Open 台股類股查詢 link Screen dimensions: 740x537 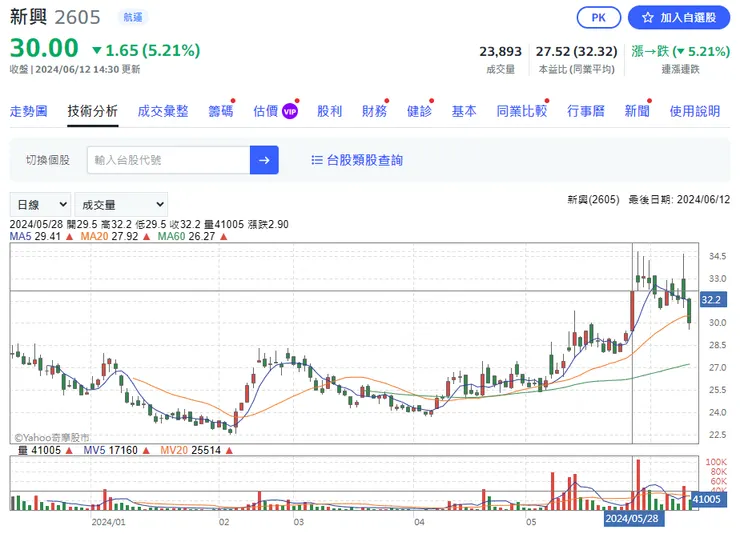tap(364, 160)
